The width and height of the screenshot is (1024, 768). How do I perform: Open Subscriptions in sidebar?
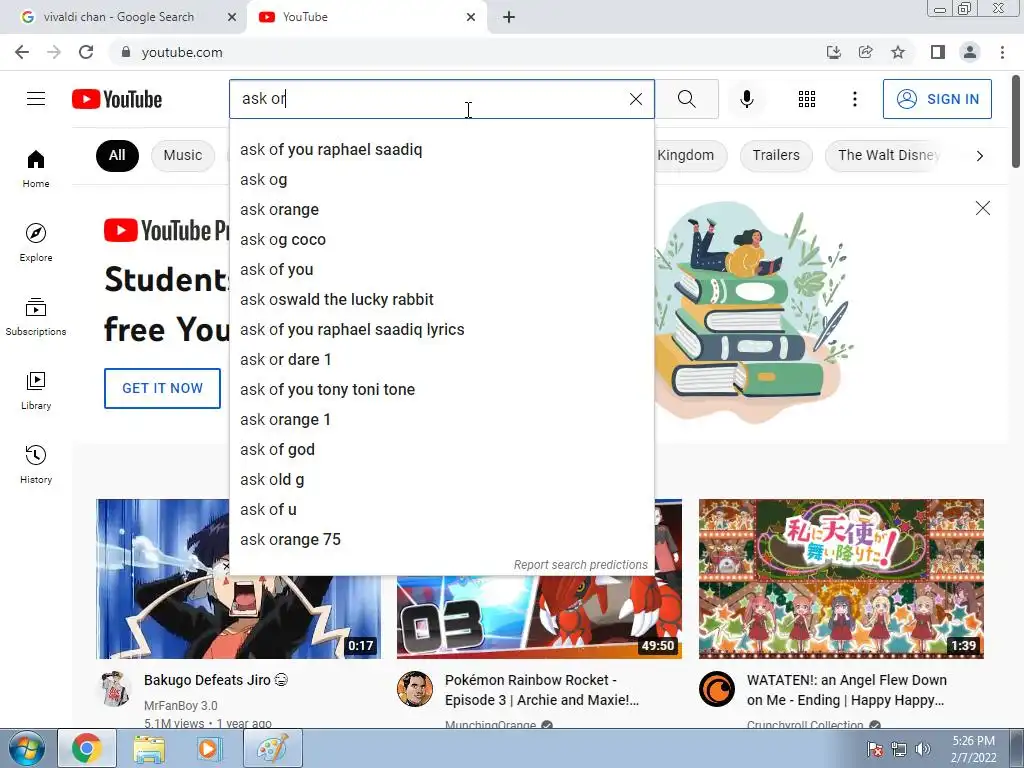click(36, 316)
